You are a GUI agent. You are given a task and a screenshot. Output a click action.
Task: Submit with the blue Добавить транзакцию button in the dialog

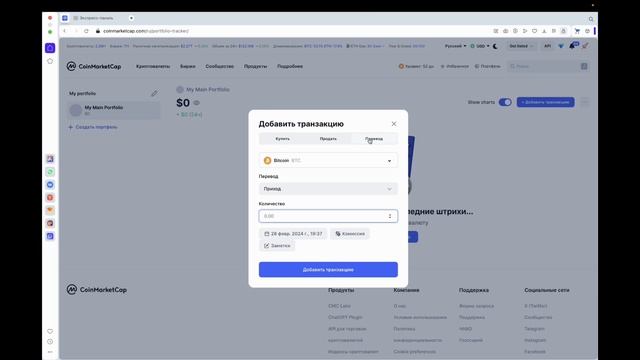click(328, 269)
